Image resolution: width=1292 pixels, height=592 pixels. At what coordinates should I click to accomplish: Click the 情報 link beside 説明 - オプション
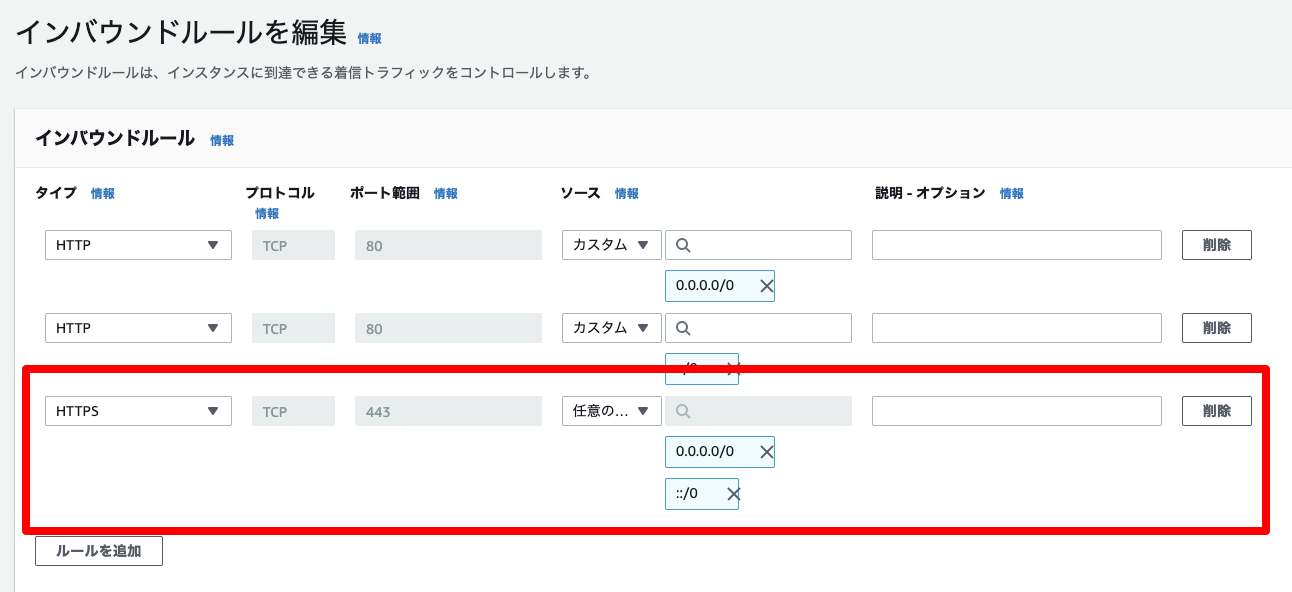coord(1010,193)
